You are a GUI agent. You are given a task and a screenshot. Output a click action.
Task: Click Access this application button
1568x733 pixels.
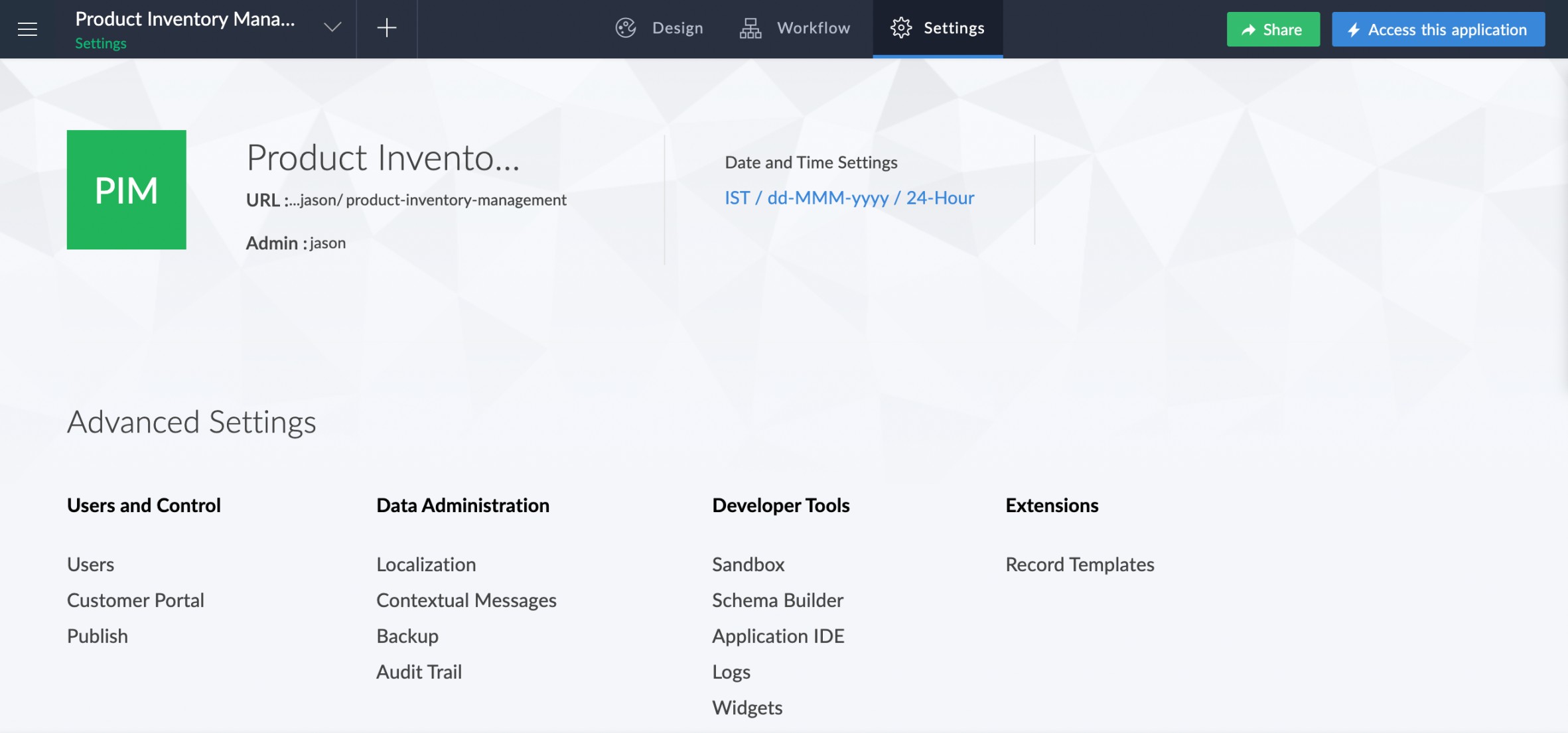coord(1438,29)
